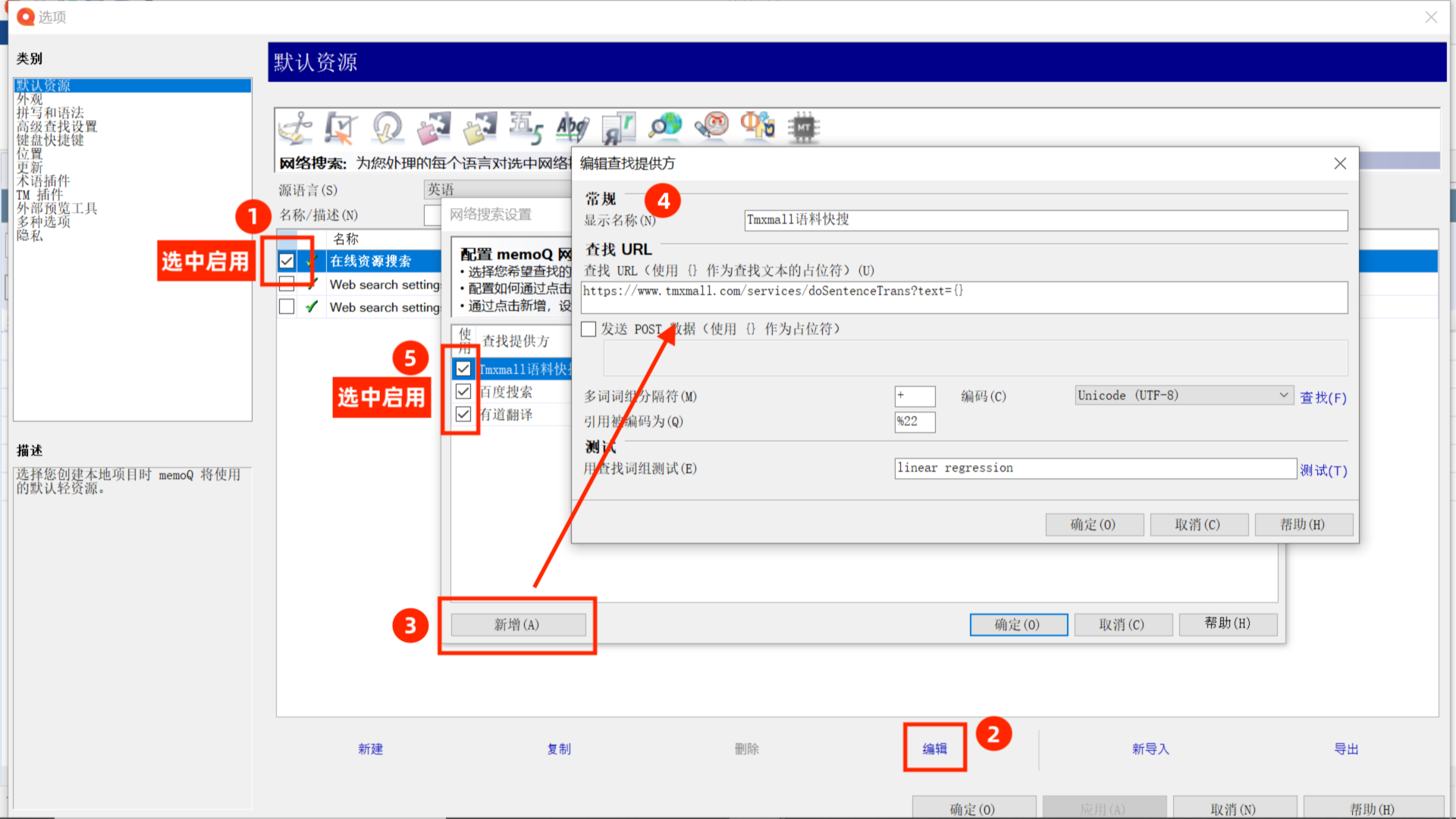Select 位置 category
This screenshot has width=1456, height=819.
[30, 154]
